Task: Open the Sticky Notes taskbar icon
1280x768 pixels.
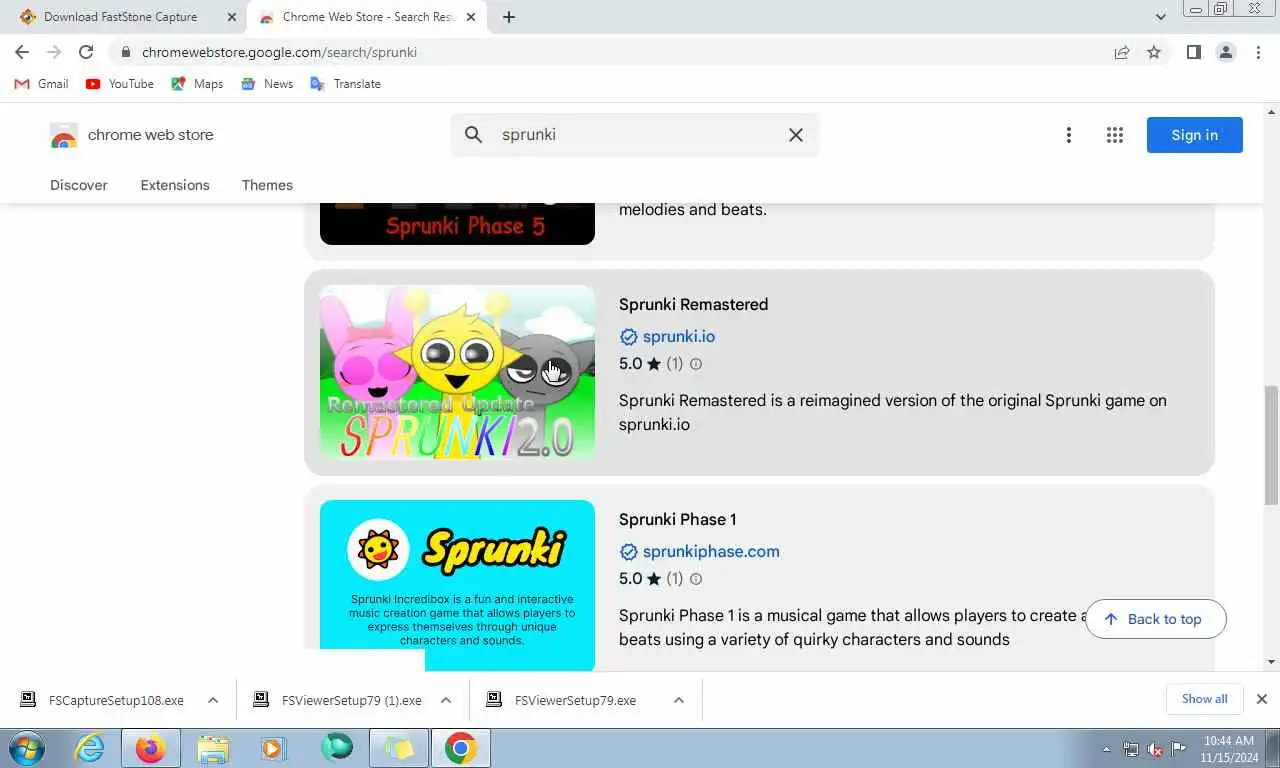Action: tap(399, 748)
